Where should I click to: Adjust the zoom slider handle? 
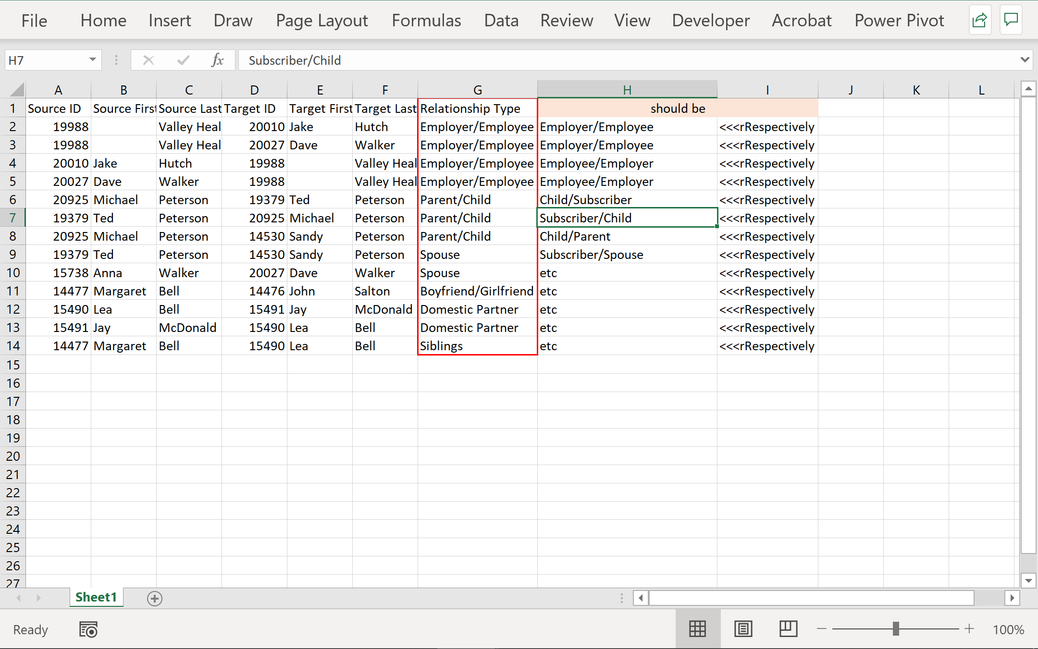pyautogui.click(x=896, y=628)
